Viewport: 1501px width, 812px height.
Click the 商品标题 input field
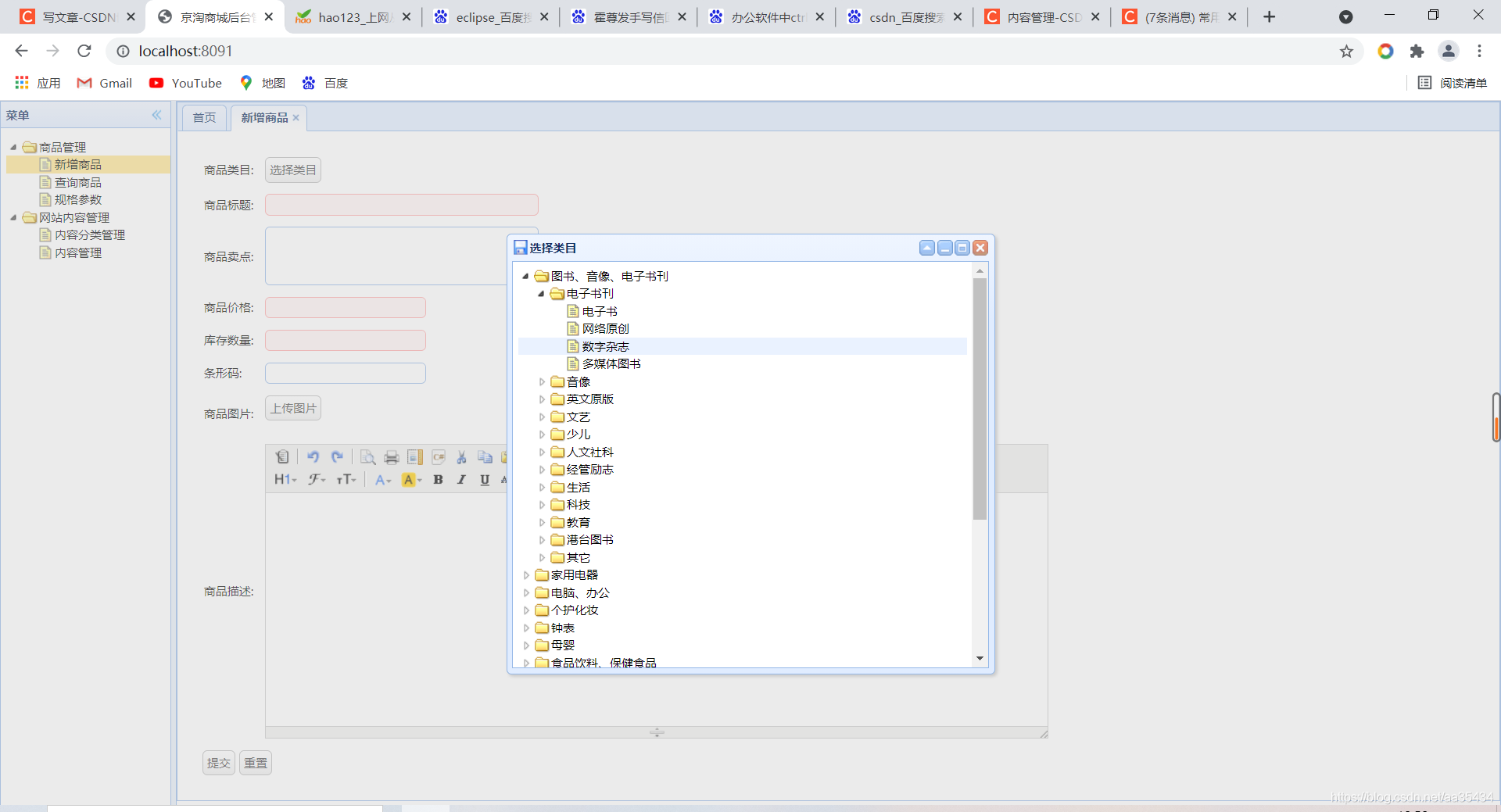pyautogui.click(x=402, y=205)
